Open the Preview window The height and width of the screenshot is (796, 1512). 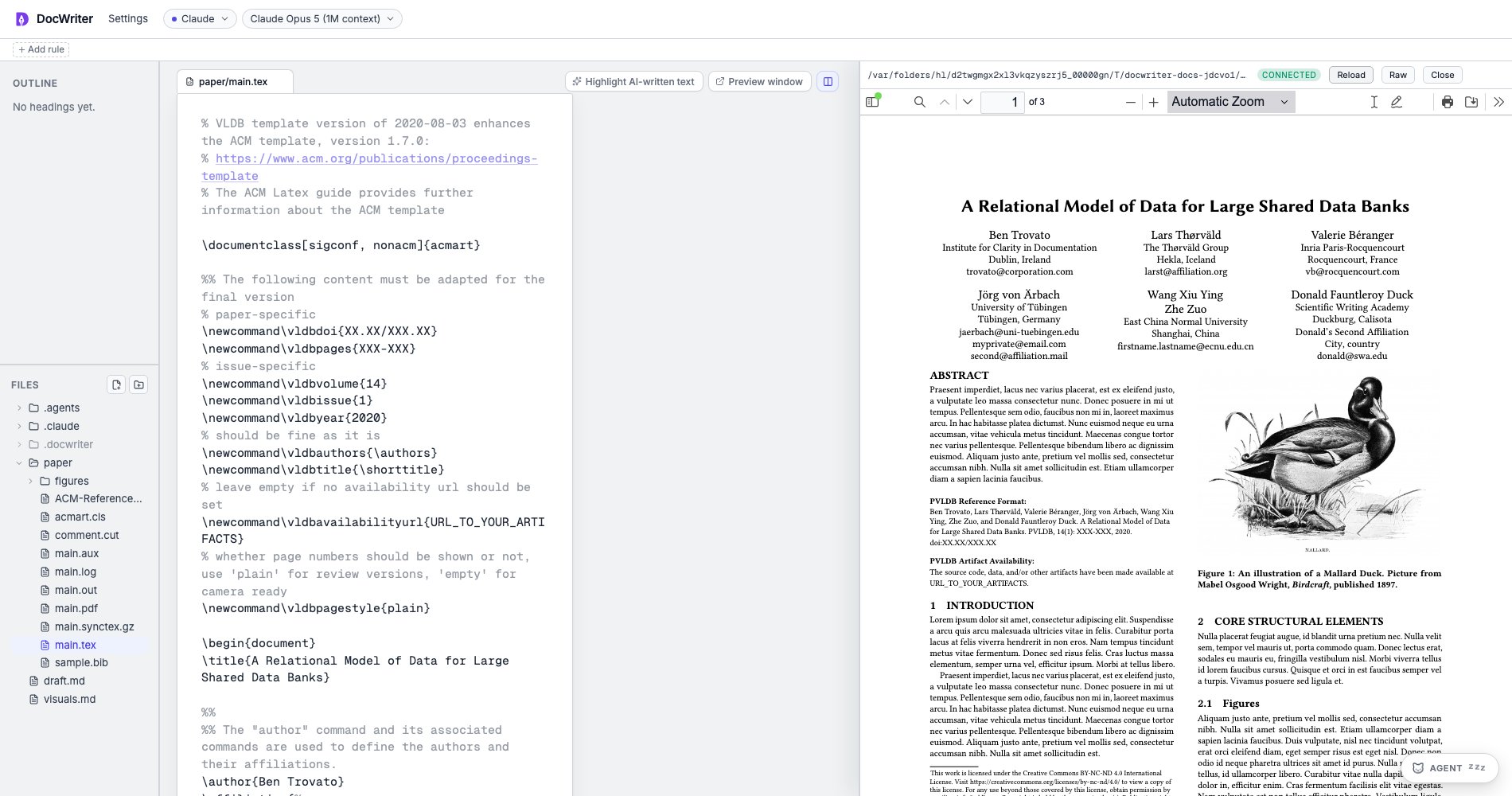click(759, 81)
